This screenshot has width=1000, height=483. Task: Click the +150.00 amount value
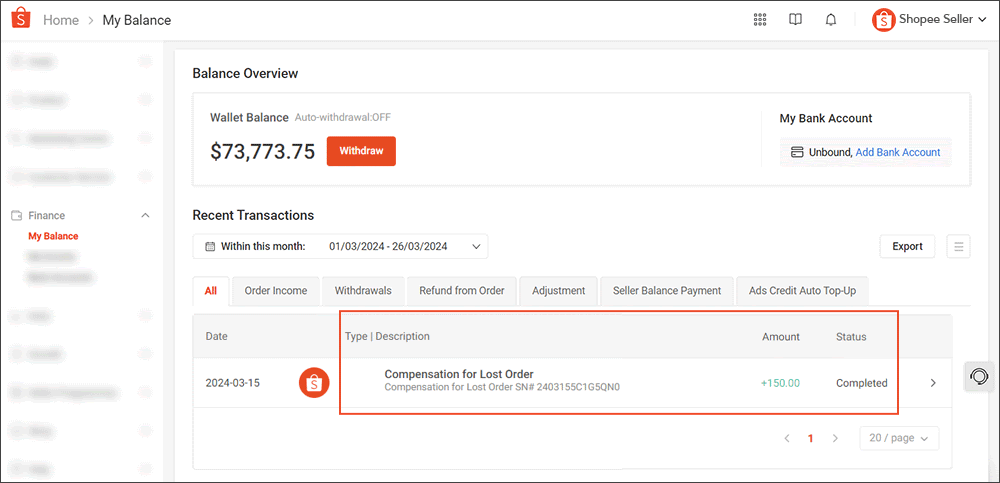coord(780,383)
